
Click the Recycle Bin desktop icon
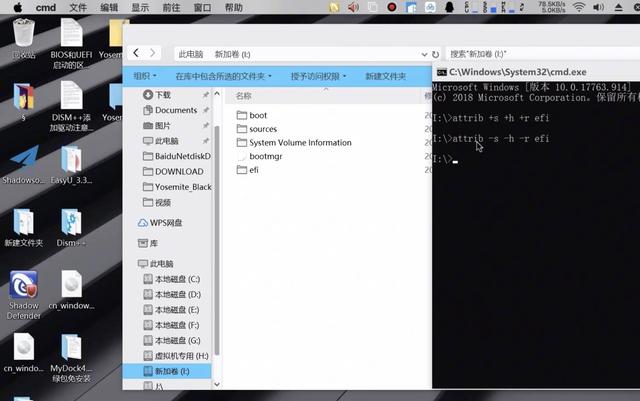click(x=23, y=35)
